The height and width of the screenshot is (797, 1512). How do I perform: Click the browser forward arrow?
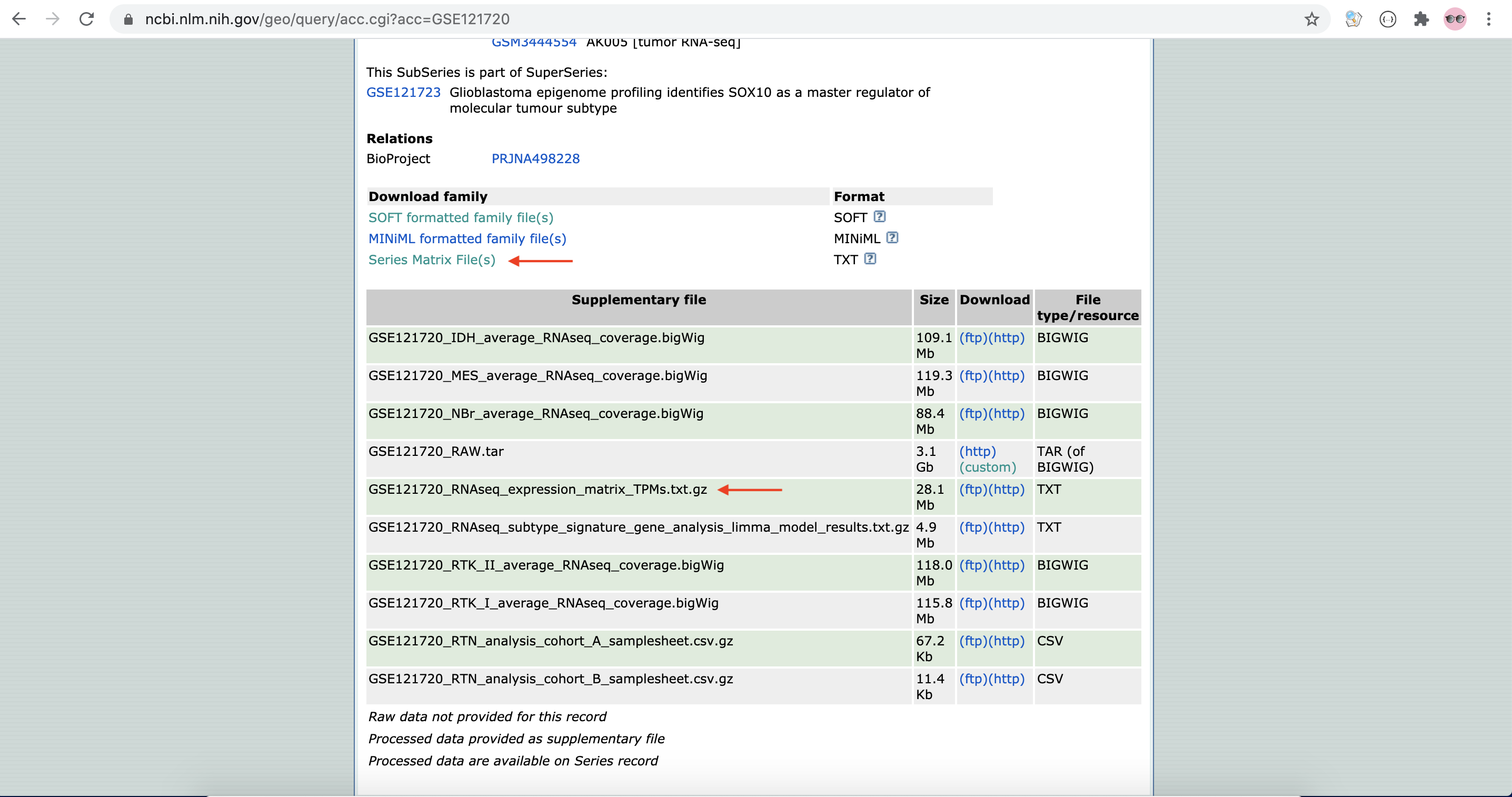pyautogui.click(x=53, y=19)
